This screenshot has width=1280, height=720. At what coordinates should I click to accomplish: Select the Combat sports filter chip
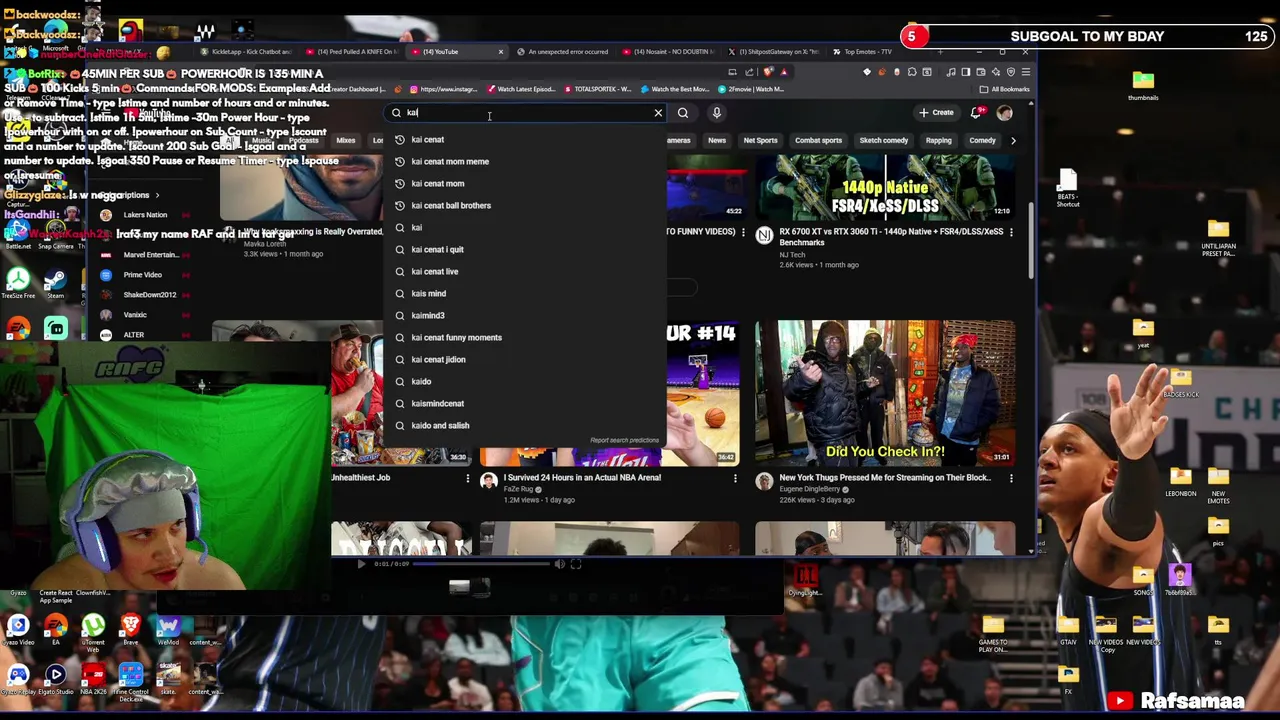pyautogui.click(x=818, y=140)
